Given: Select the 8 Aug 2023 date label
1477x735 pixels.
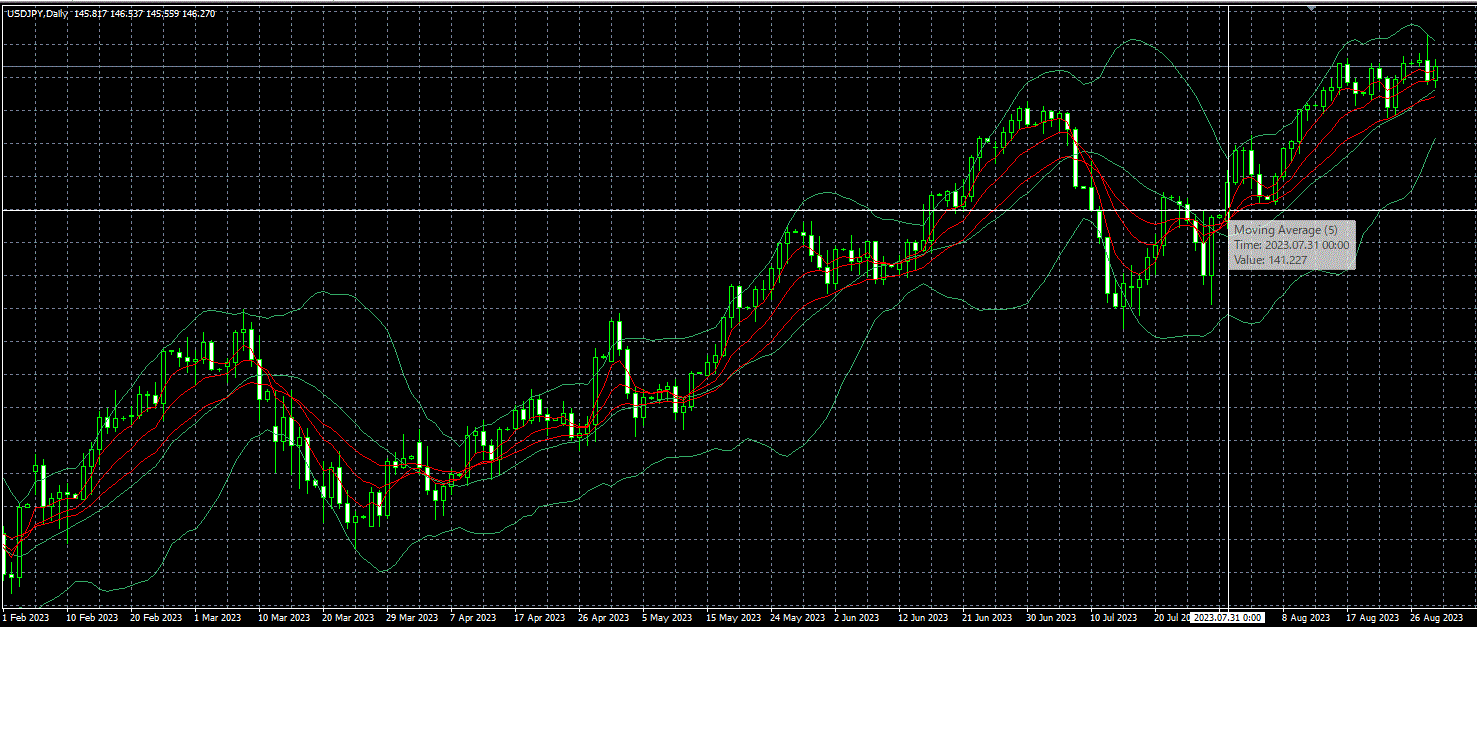Looking at the screenshot, I should (x=1306, y=618).
